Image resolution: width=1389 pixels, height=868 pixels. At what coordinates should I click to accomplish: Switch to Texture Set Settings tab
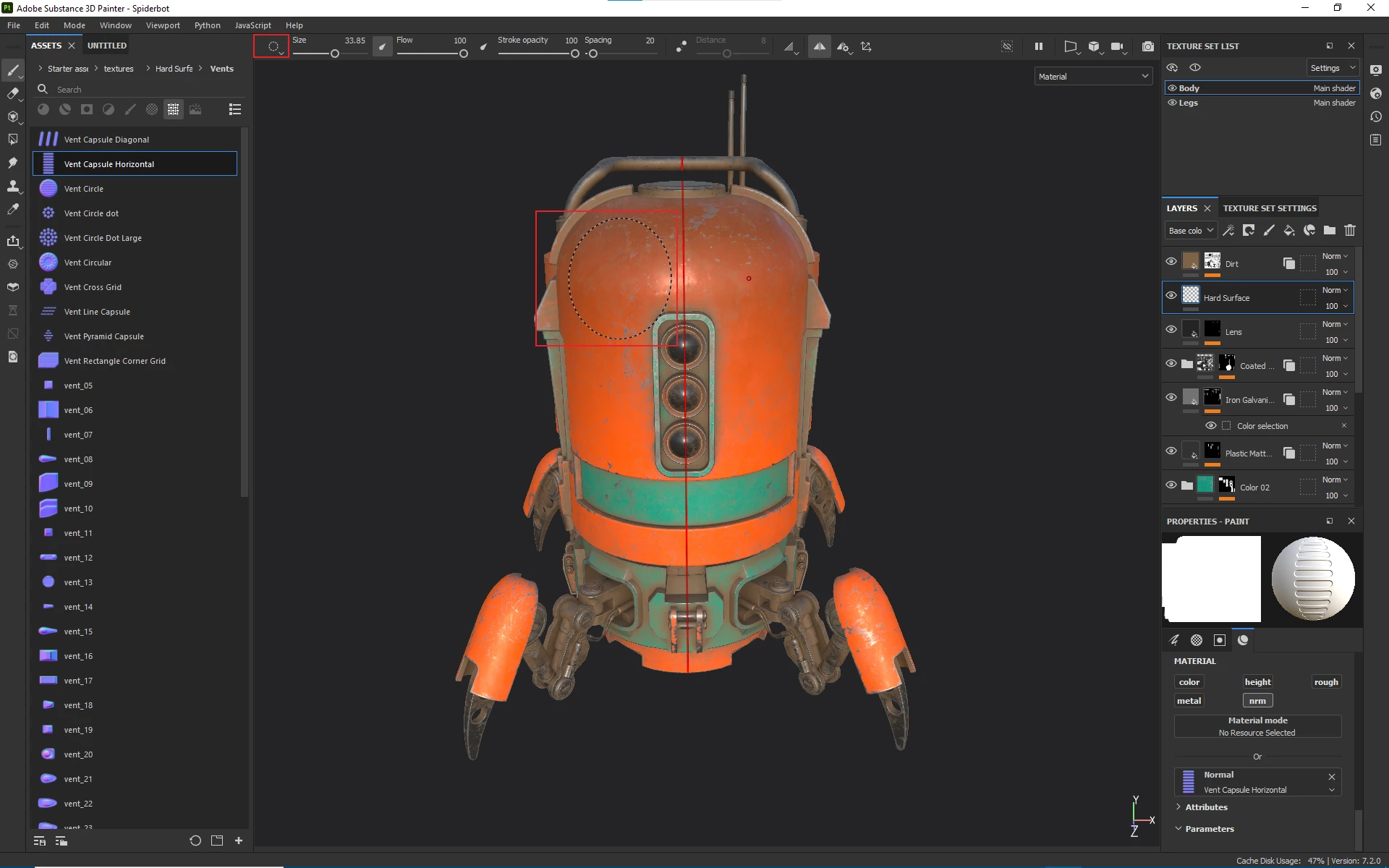(1270, 208)
